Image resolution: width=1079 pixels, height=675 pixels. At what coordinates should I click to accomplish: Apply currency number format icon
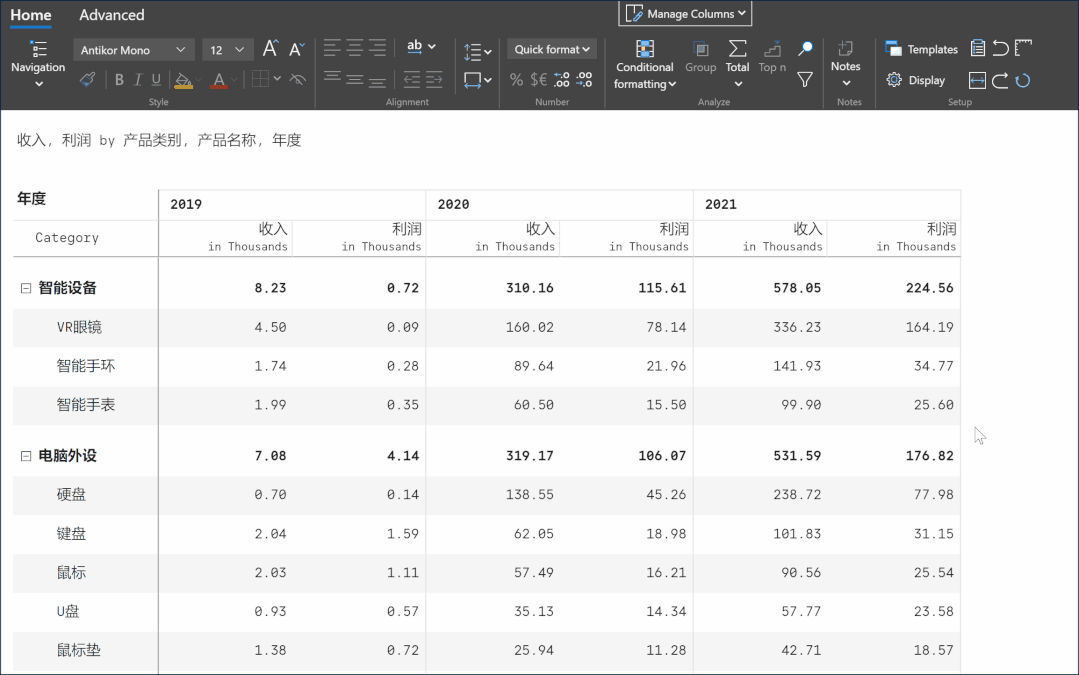click(539, 80)
